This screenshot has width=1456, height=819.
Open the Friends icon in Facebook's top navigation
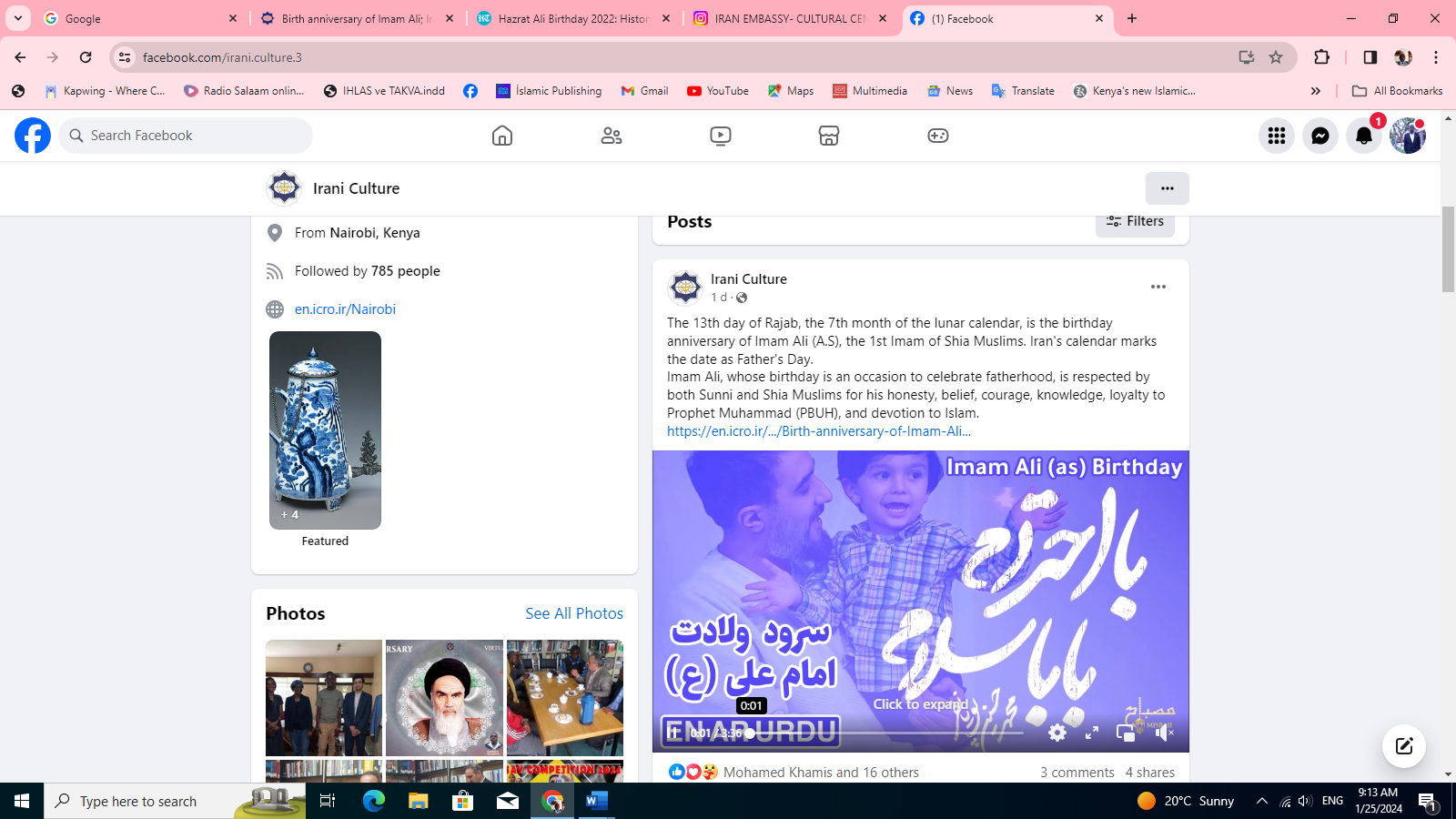[611, 136]
